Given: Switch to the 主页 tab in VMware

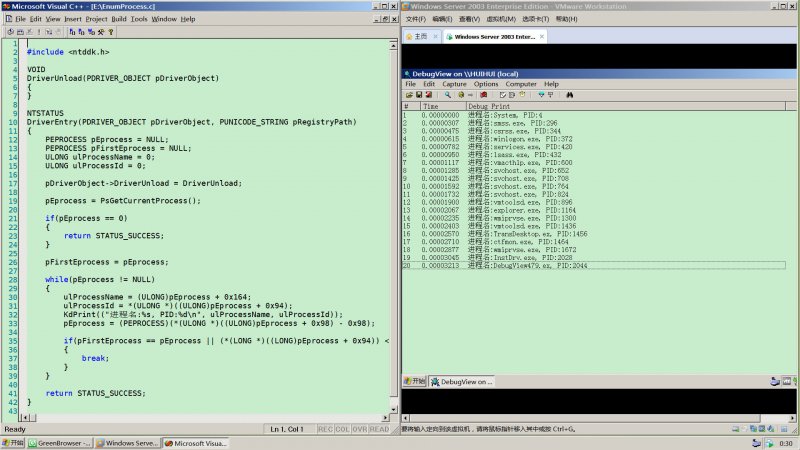Looking at the screenshot, I should tap(420, 37).
